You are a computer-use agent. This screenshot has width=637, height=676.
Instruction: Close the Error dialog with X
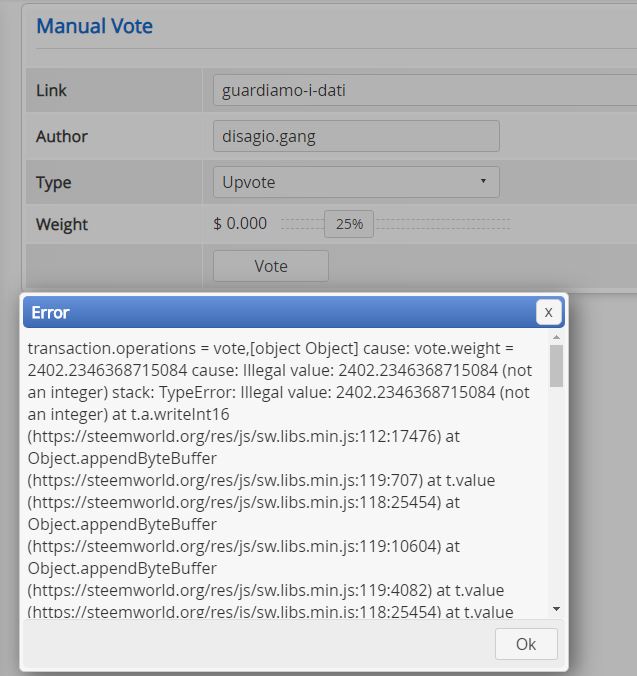click(548, 312)
